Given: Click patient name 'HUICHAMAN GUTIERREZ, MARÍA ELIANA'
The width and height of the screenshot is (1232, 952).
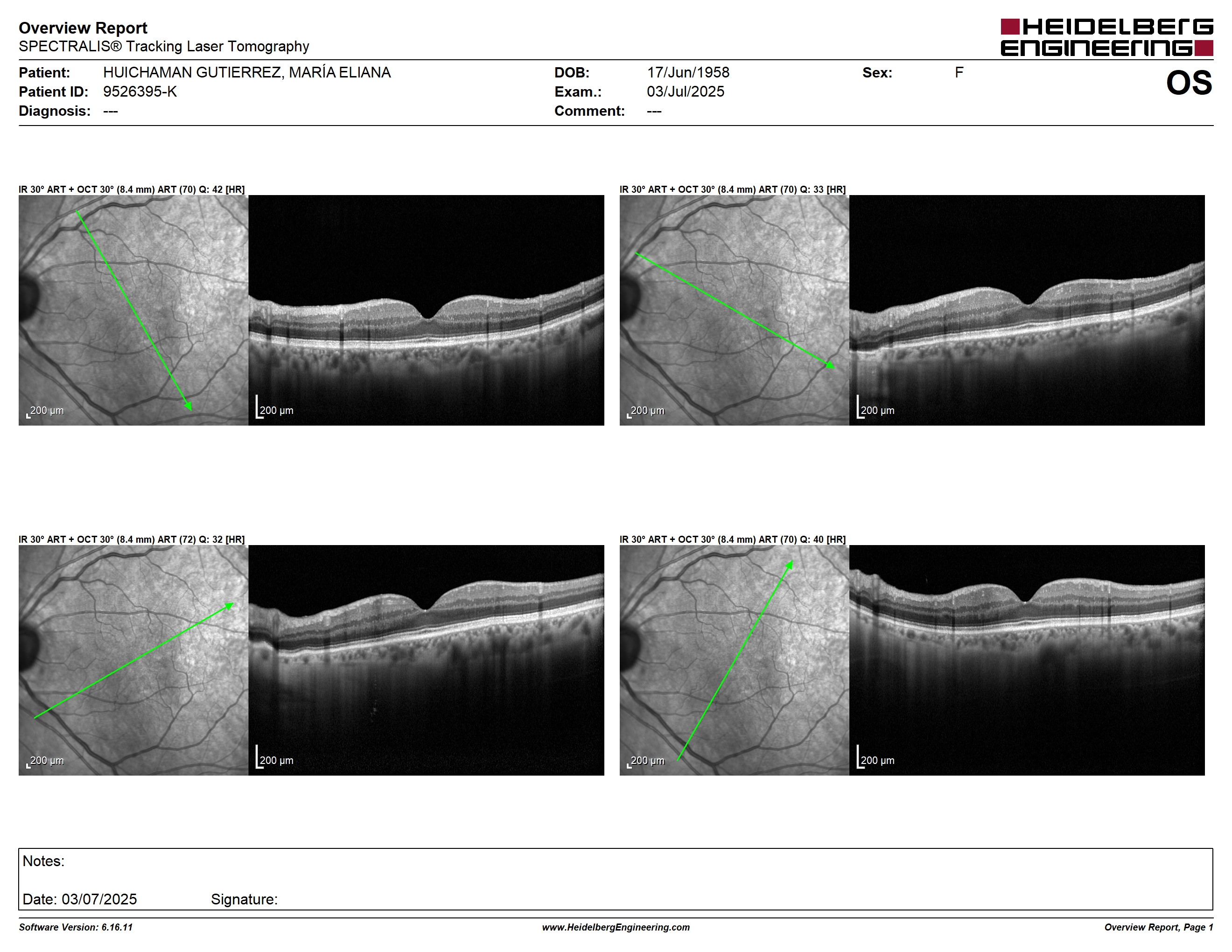Looking at the screenshot, I should 246,72.
